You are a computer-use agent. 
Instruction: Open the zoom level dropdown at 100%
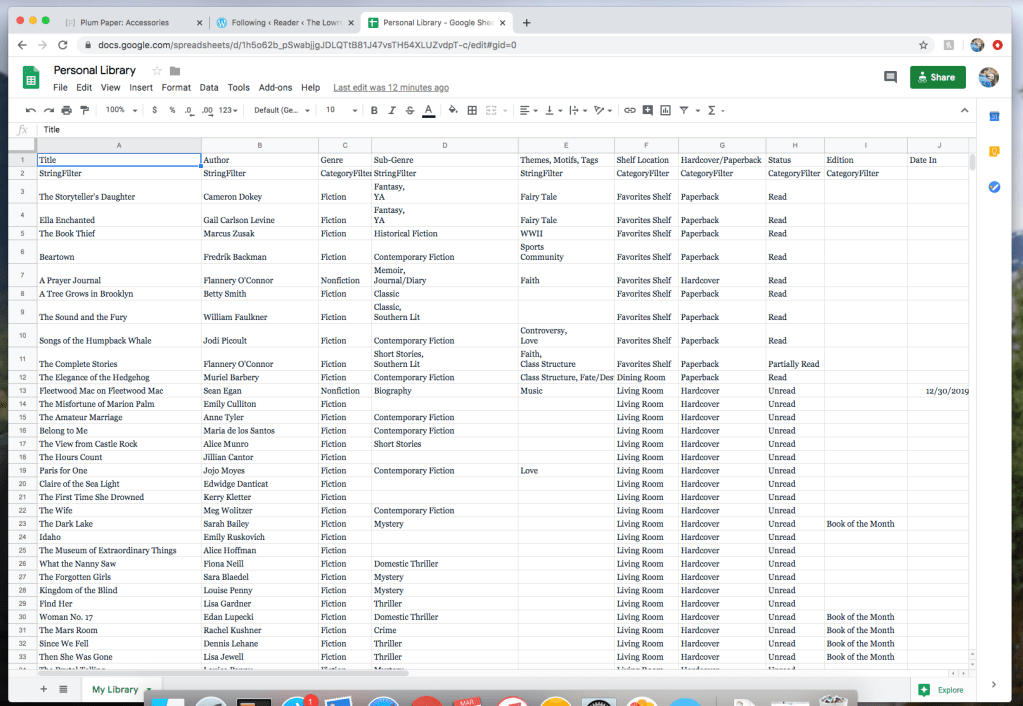120,110
